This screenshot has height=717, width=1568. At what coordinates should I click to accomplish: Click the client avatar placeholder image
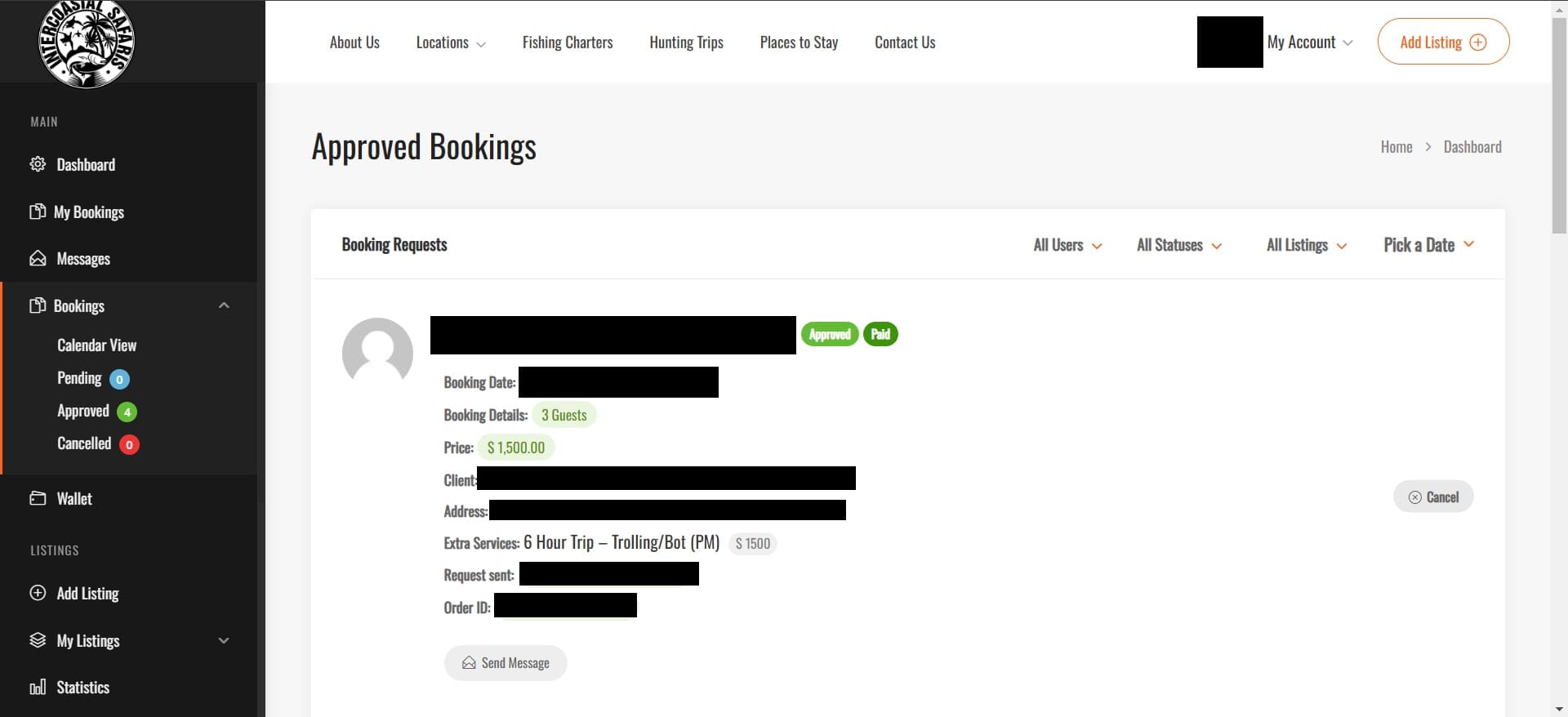377,353
